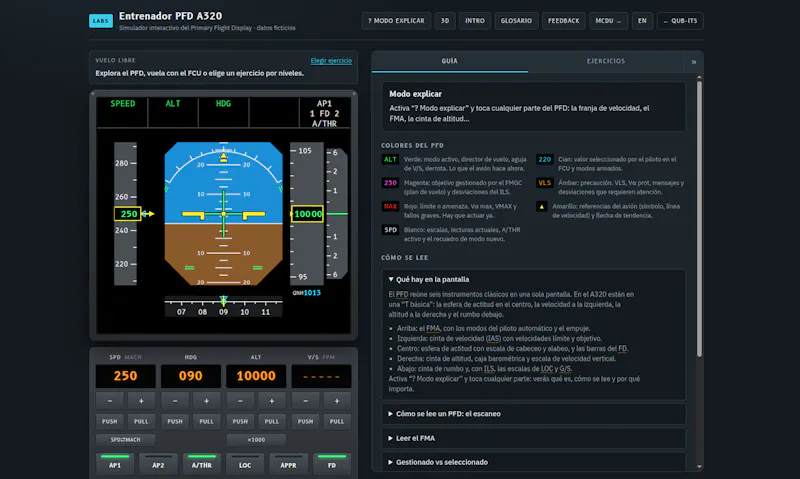Screen dimensions: 800x479
Task: Increase ALT with the plus button
Action: click(272, 401)
